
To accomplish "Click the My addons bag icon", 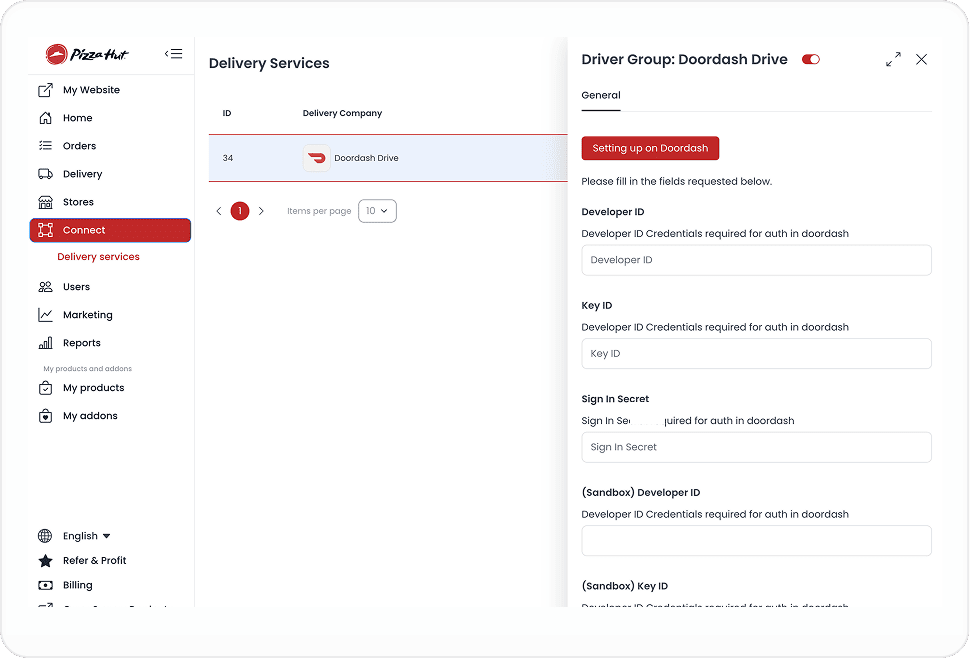I will [45, 416].
